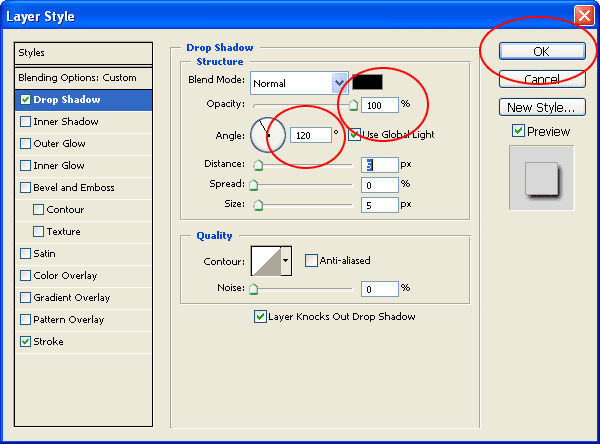Enable the Inner Shadow effect checkbox

click(26, 122)
